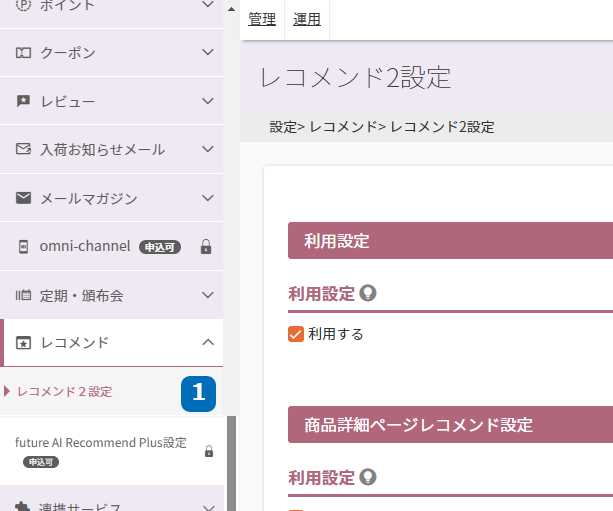Click the omni-channel lock icon
Screen dimensions: 613x511
point(206,247)
